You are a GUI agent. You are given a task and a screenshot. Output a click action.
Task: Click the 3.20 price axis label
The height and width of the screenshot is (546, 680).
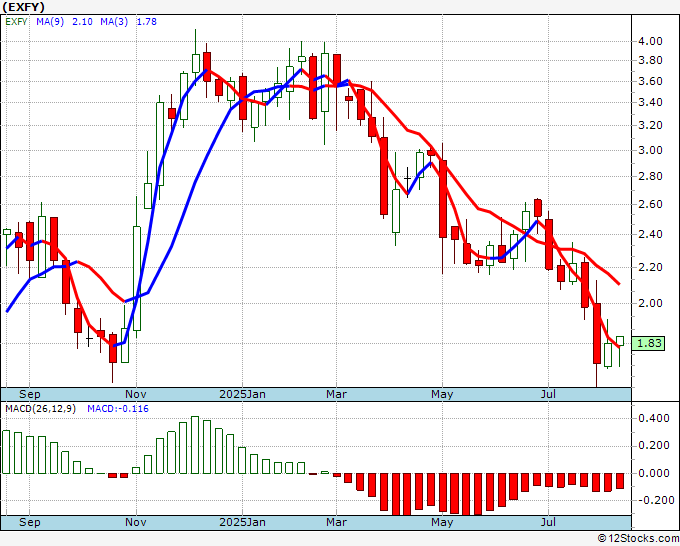pos(650,125)
